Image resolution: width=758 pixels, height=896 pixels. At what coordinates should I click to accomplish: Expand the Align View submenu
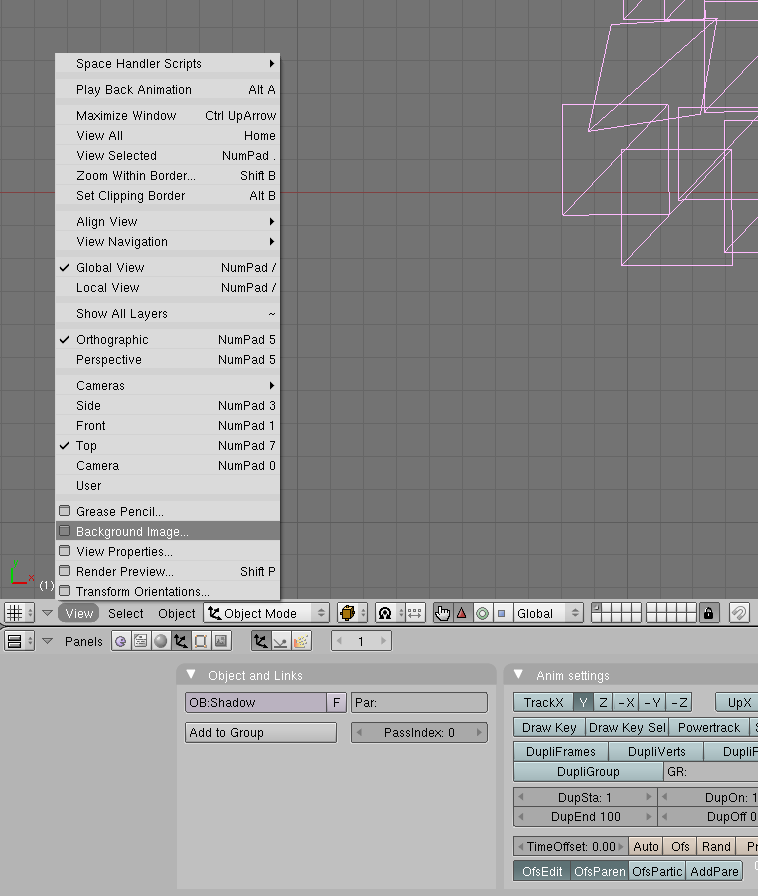(167, 221)
